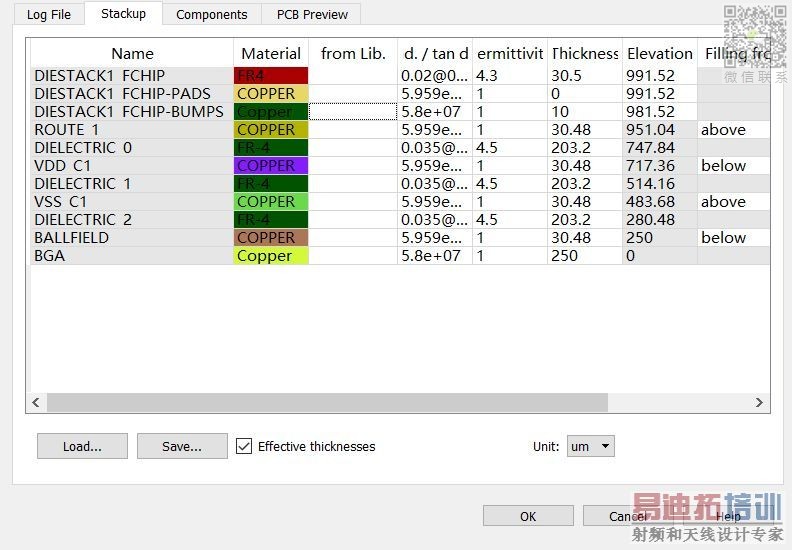Click the filling value 'below' in BALLFIELD row
The image size is (792, 550).
click(x=723, y=237)
